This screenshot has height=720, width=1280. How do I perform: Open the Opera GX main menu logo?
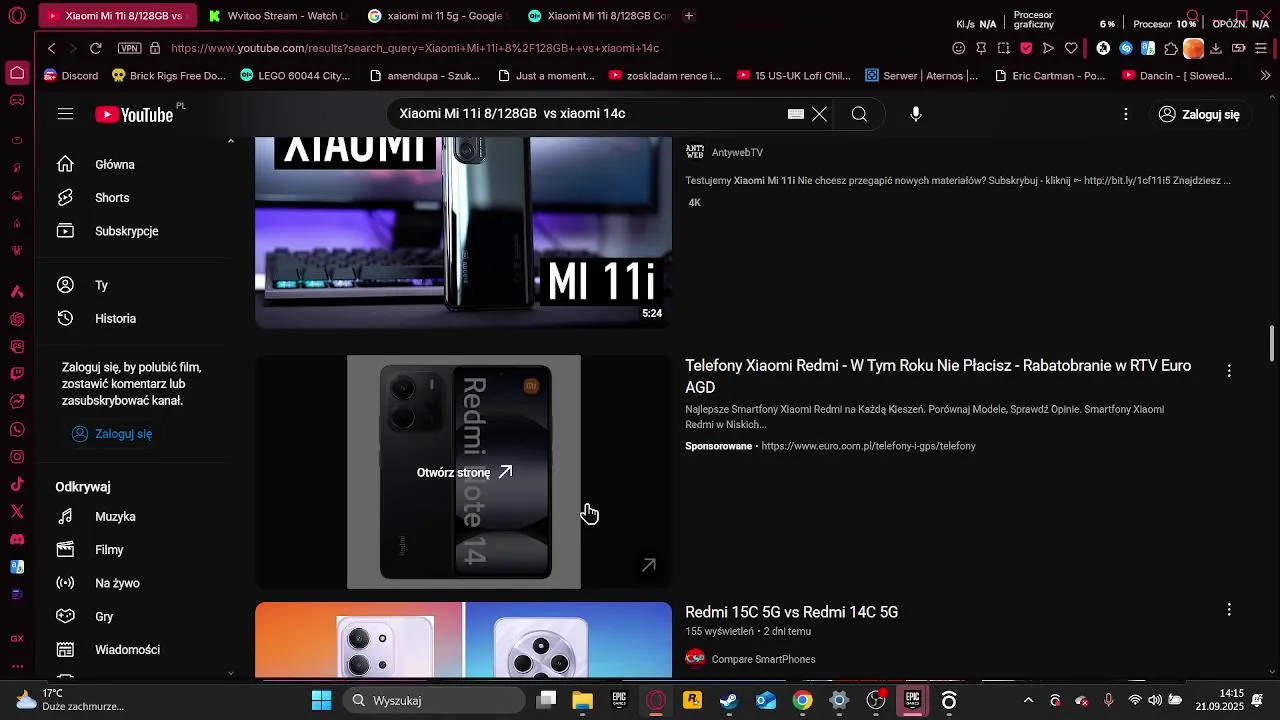tap(17, 16)
